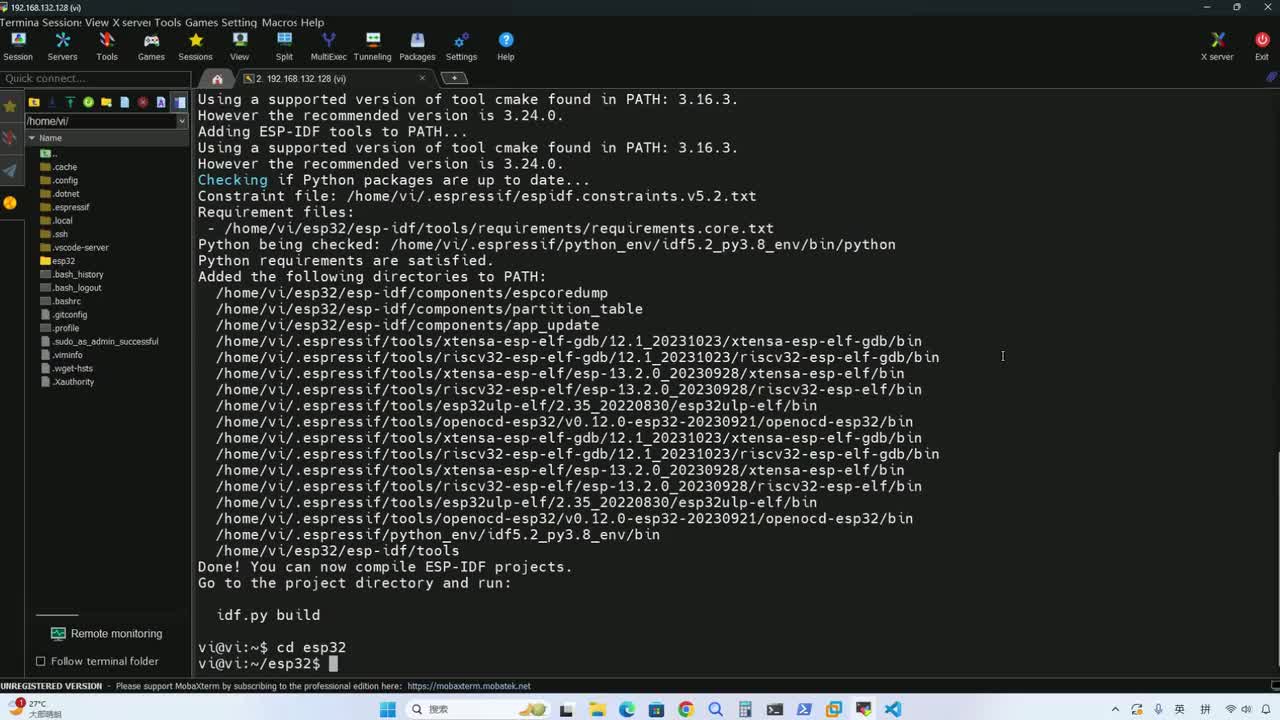This screenshot has height=720, width=1280.
Task: Click the X server toolbar button
Action: coord(1217,46)
